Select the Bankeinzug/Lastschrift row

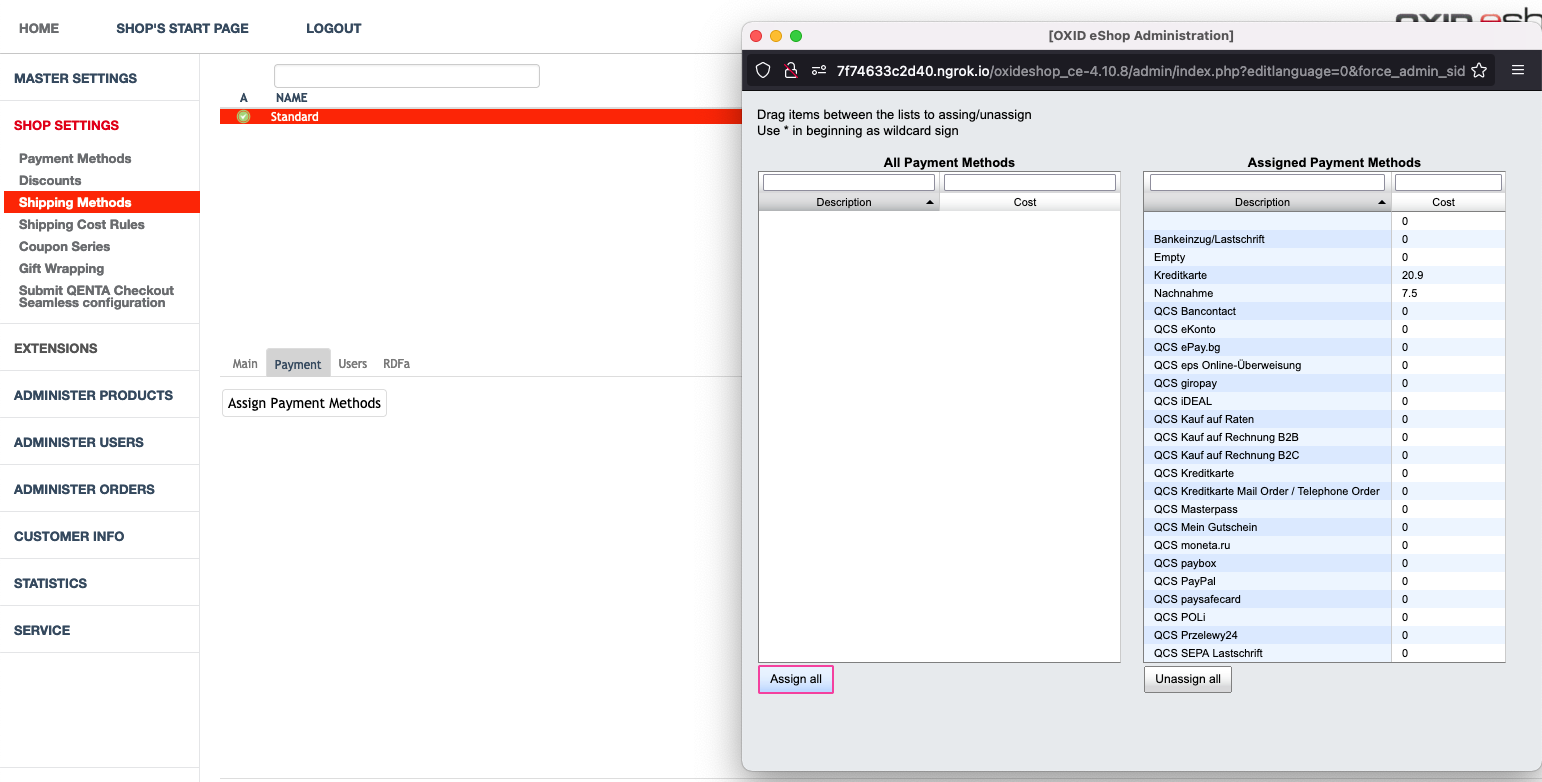tap(1324, 239)
